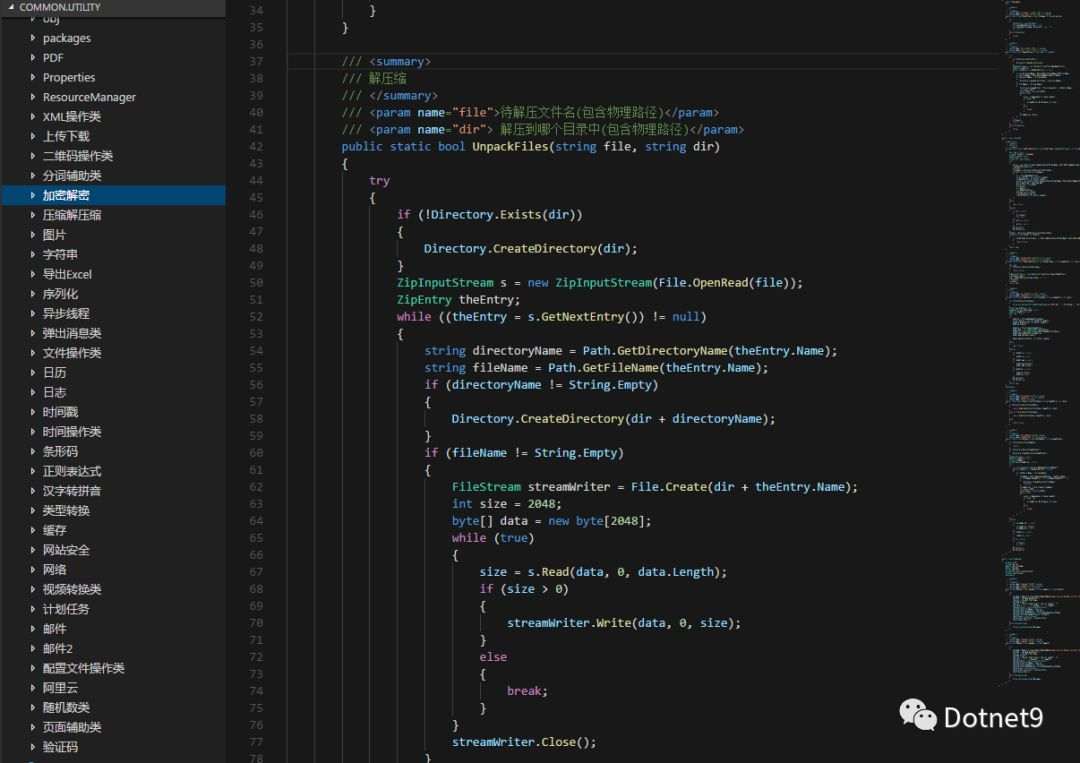Viewport: 1080px width, 763px height.
Task: Select the 阿里云 folder
Action: tap(60, 688)
